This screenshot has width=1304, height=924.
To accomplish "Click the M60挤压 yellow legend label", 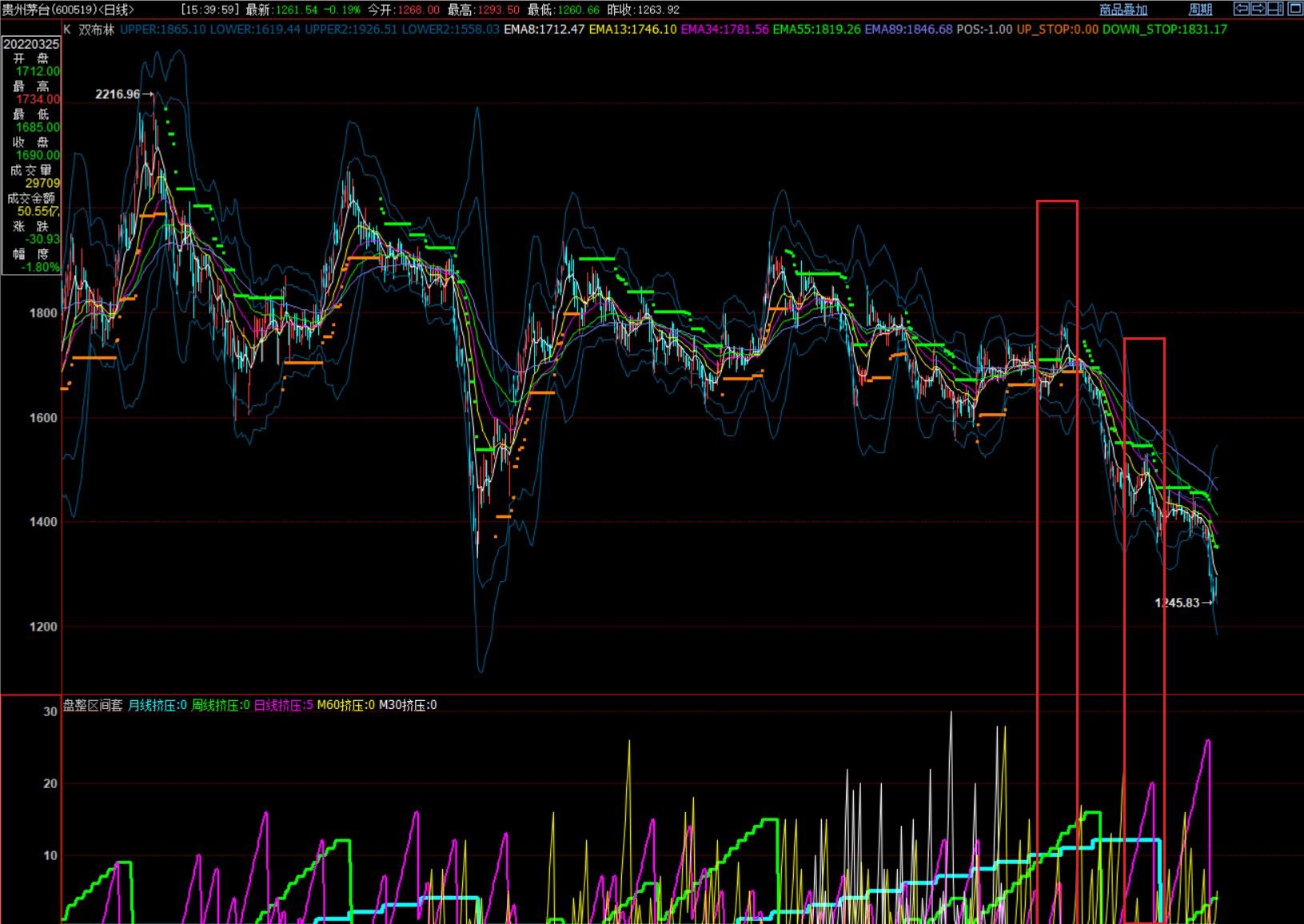I will (345, 705).
